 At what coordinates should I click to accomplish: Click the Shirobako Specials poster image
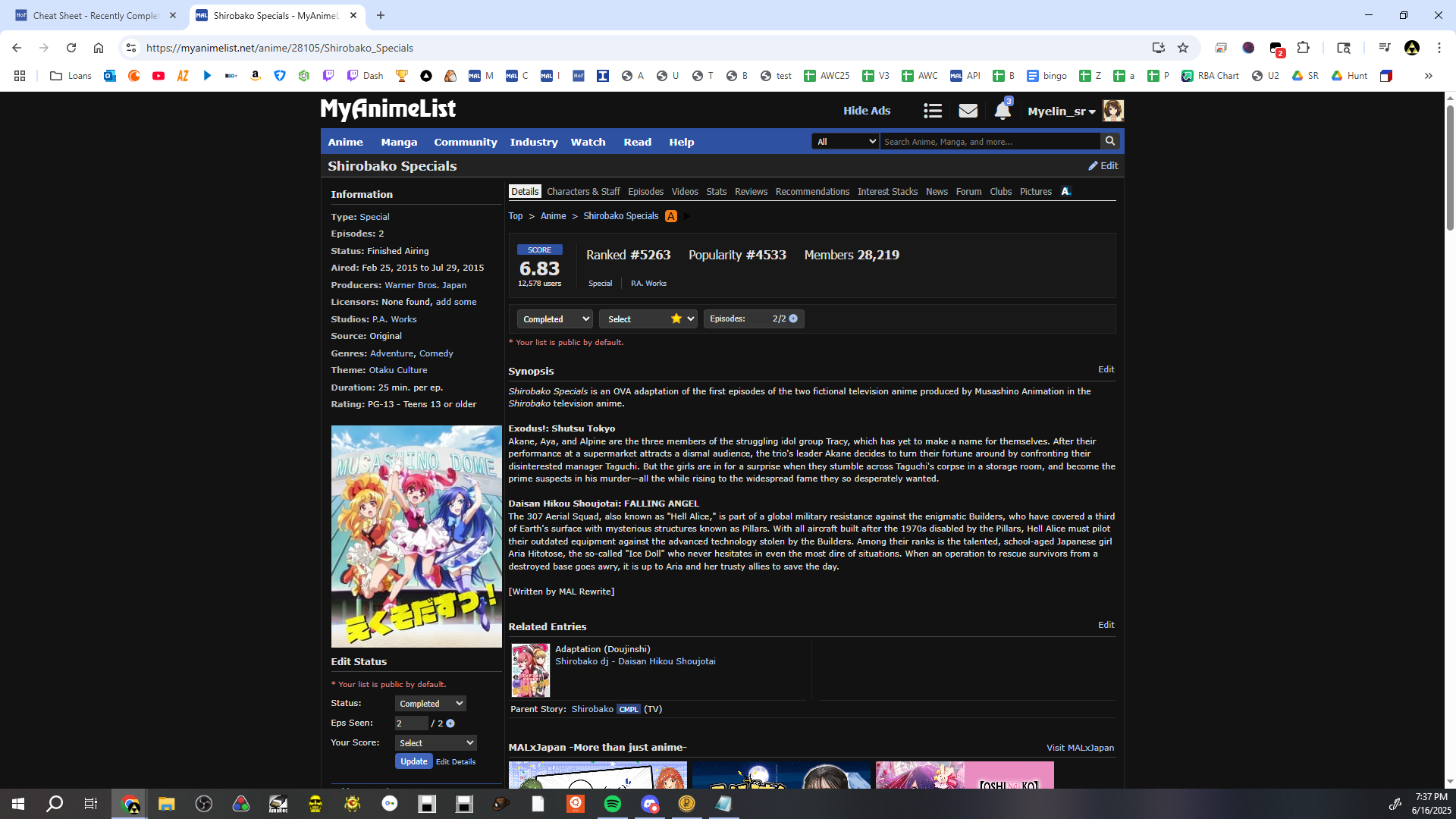pos(416,536)
